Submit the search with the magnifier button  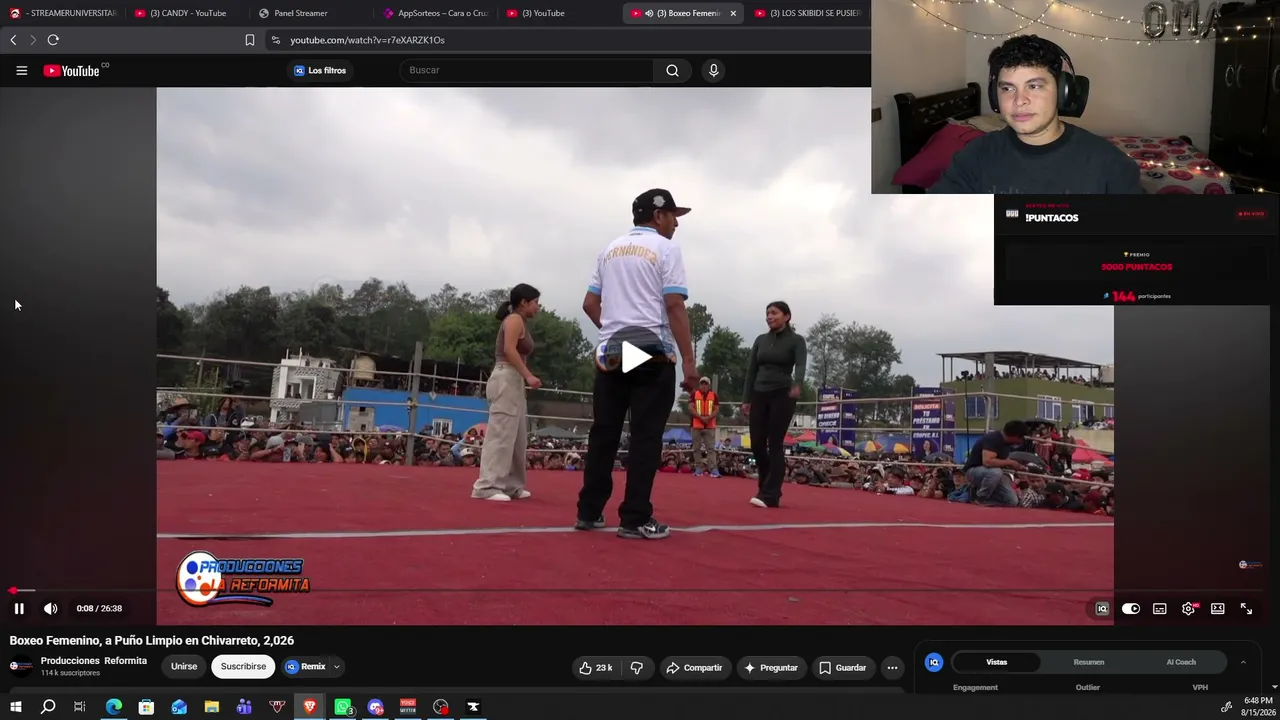click(672, 70)
